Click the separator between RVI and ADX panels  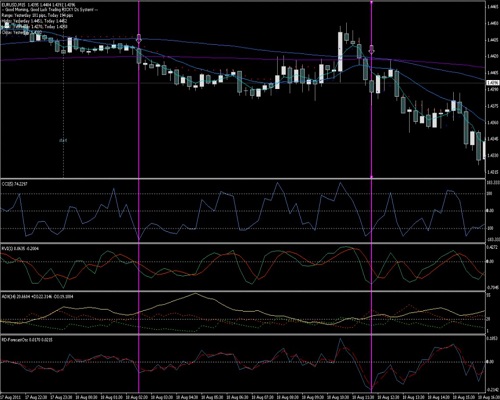pyautogui.click(x=243, y=291)
